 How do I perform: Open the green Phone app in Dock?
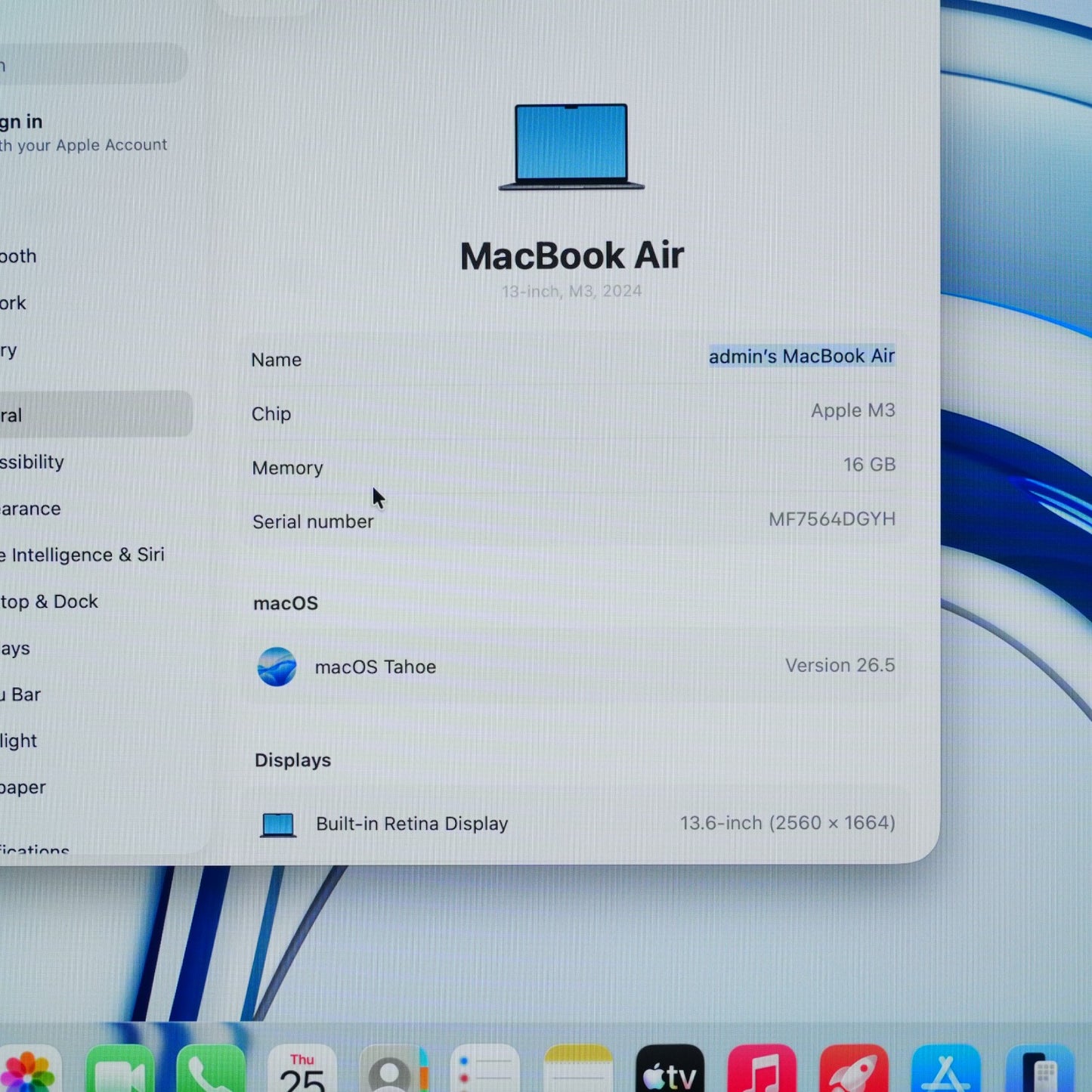tap(211, 1069)
